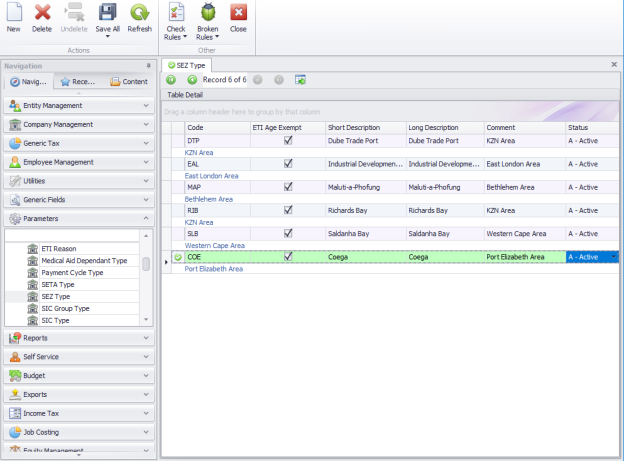Image resolution: width=624 pixels, height=461 pixels.
Task: Toggle ETI Age Exempt checkbox for COE row
Action: 288,257
